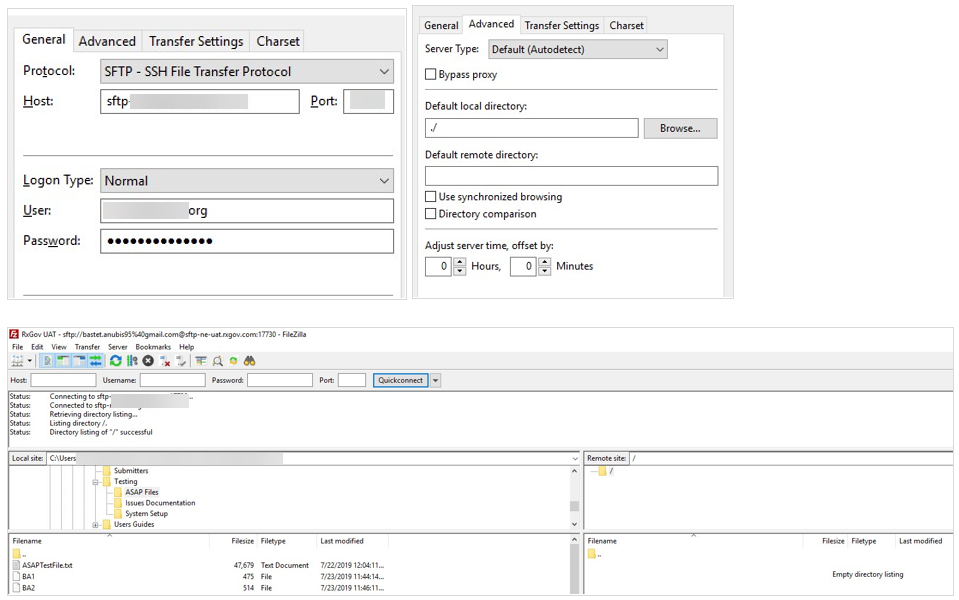The height and width of the screenshot is (600, 959).
Task: Sort local files by Last modified column
Action: [341, 541]
